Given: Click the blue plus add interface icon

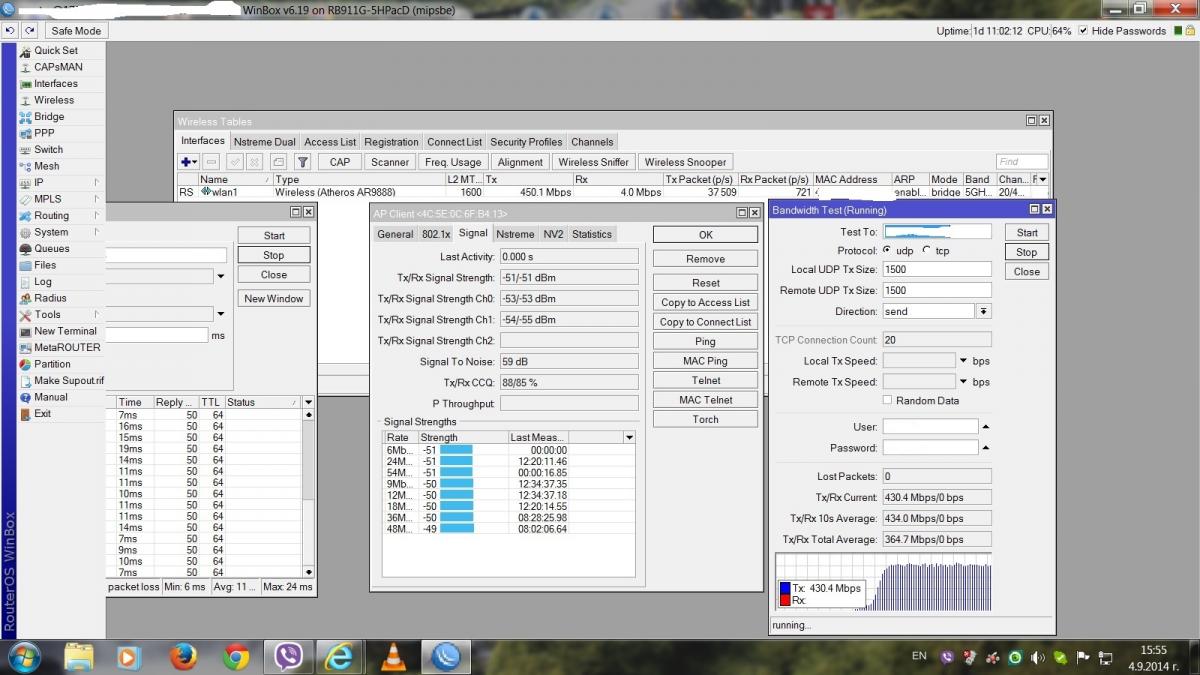Looking at the screenshot, I should point(188,162).
